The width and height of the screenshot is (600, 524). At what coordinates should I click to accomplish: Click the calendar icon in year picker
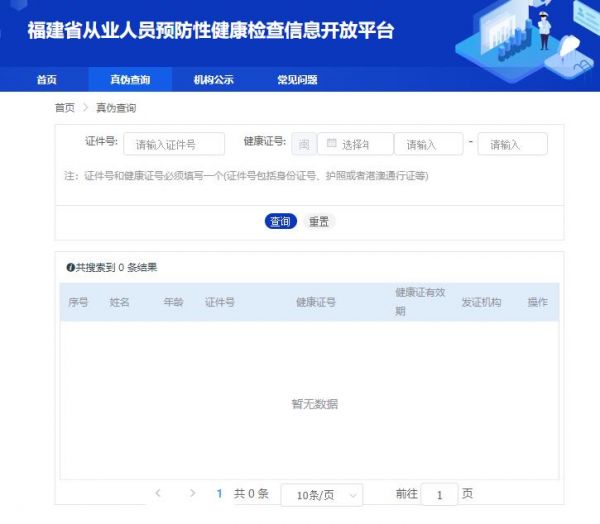coord(331,143)
